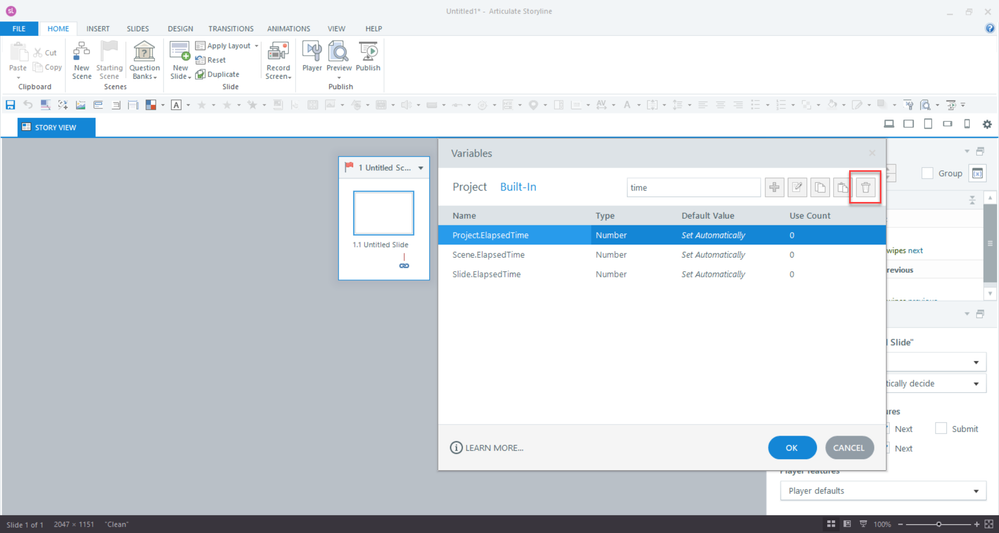This screenshot has width=999, height=533.
Task: Enable the Submit checkbox
Action: click(x=941, y=428)
